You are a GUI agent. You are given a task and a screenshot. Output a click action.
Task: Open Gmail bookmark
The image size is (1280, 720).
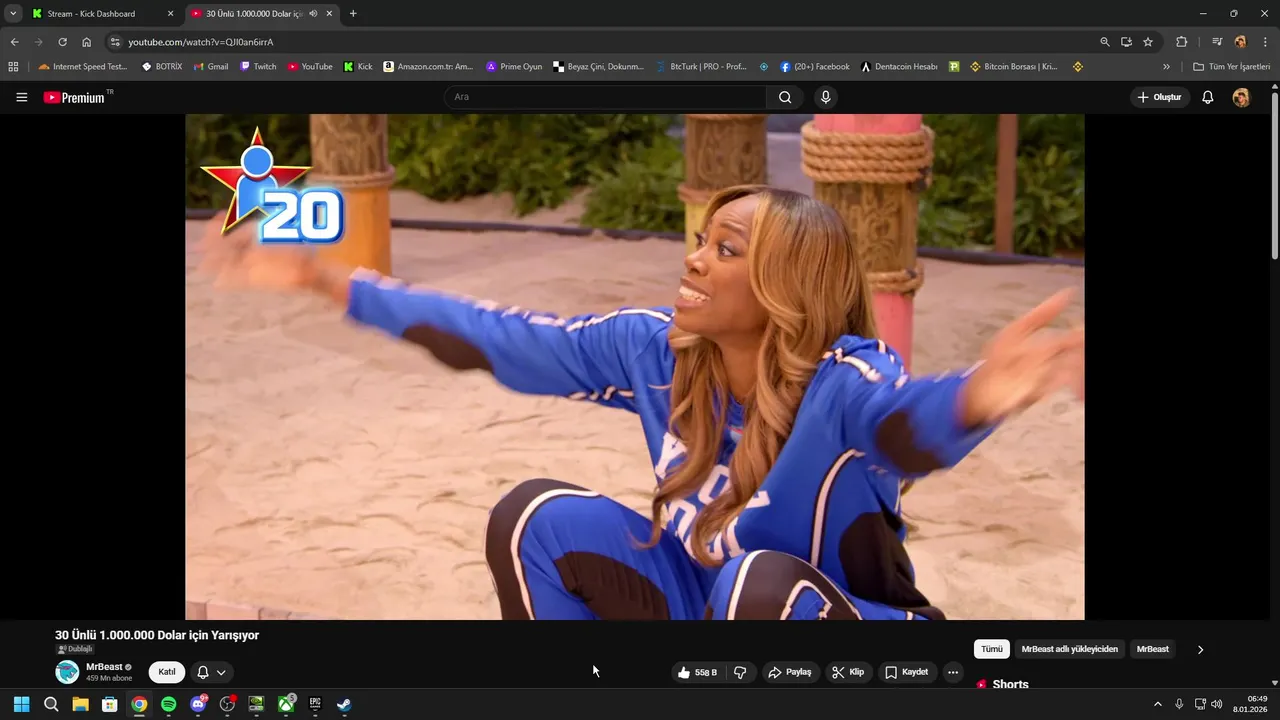211,67
